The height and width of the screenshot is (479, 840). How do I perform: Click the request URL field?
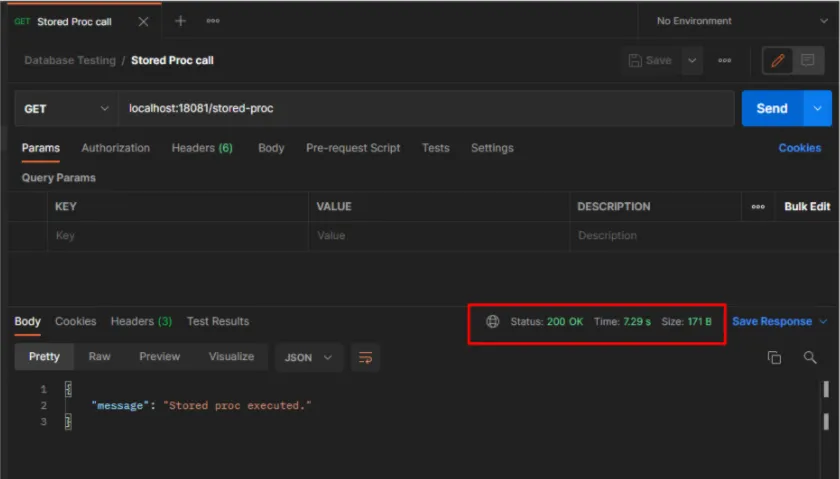[426, 109]
